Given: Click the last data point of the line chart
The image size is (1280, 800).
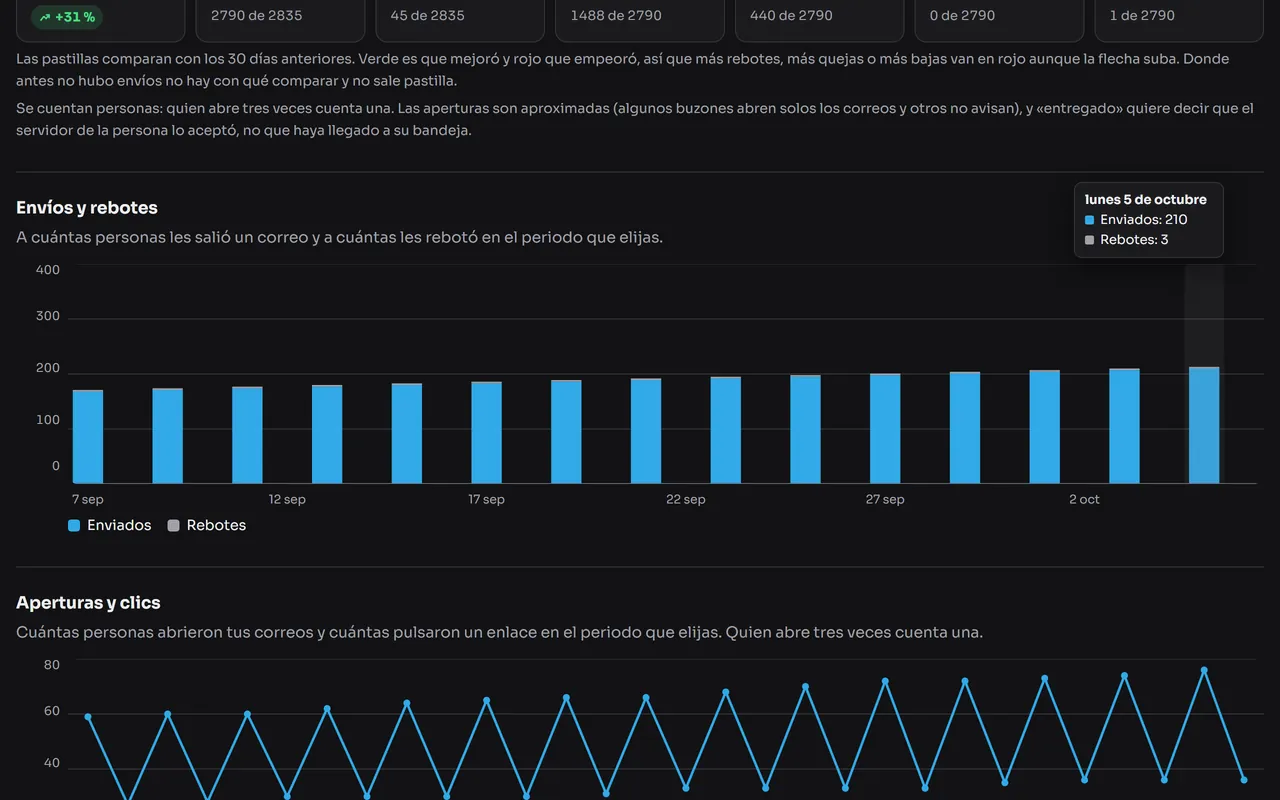Looking at the screenshot, I should (1244, 779).
